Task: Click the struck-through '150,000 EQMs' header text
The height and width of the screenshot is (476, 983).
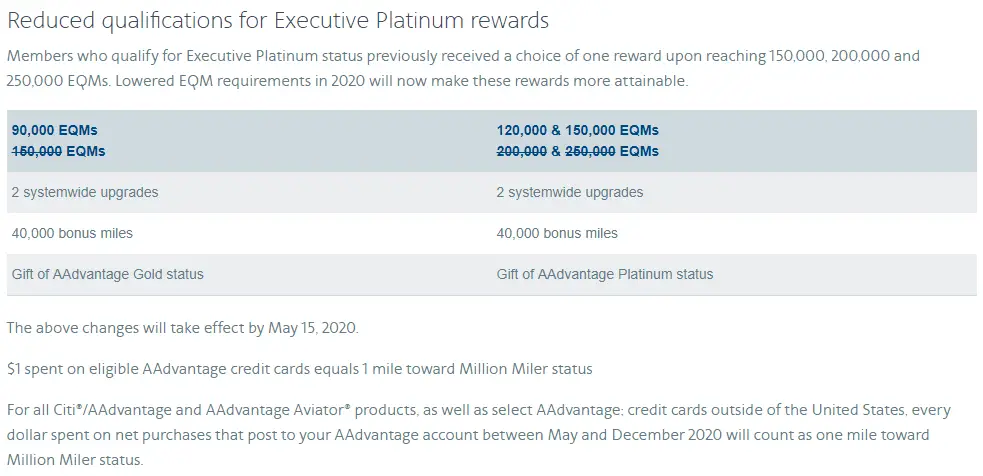Action: click(58, 151)
